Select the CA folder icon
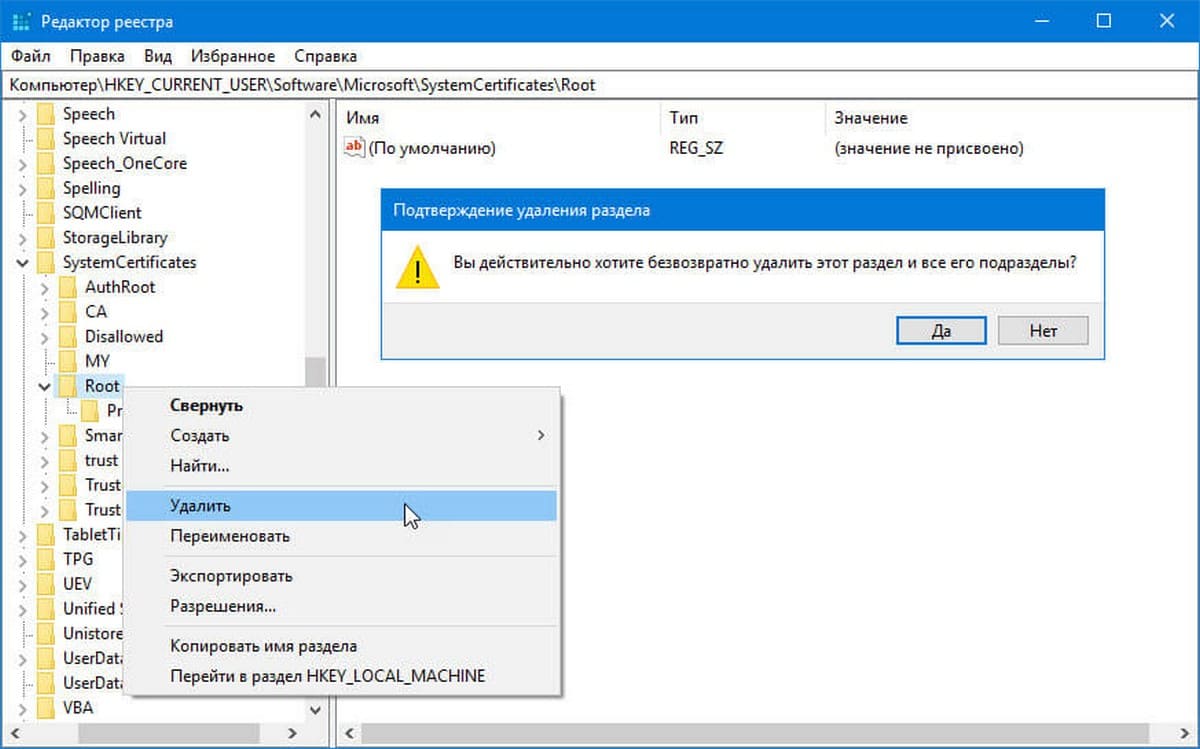This screenshot has height=749, width=1200. pyautogui.click(x=68, y=312)
